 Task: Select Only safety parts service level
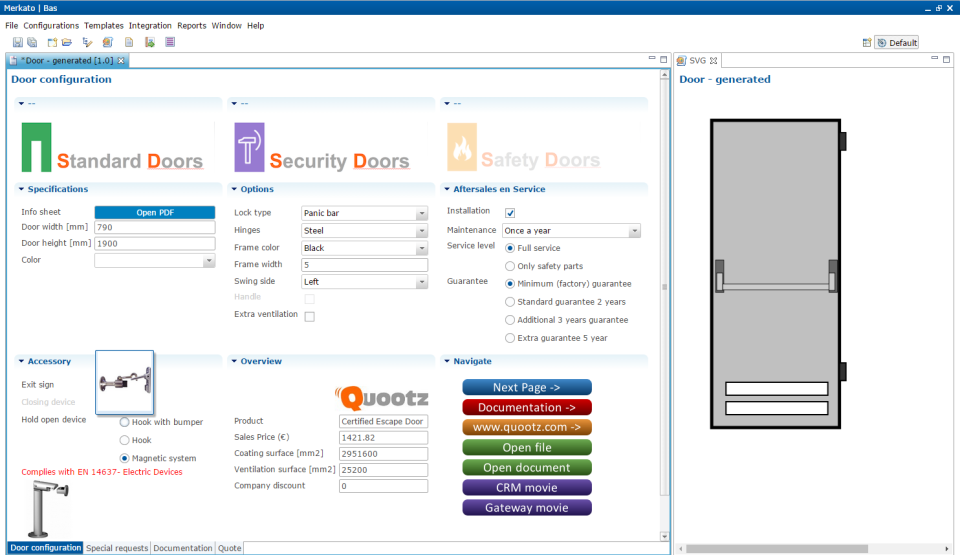point(510,266)
